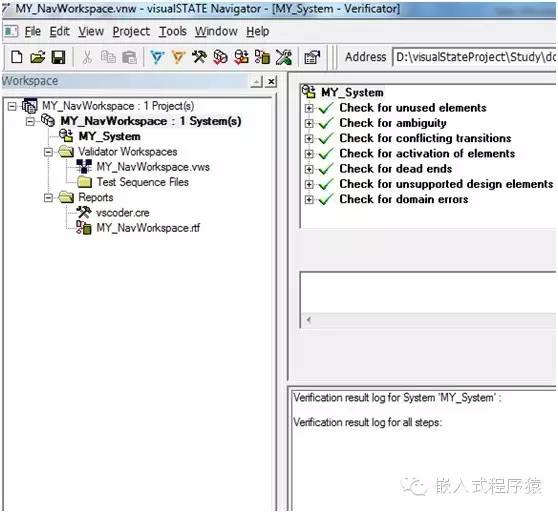Click the MY_NavWorkspace.vws validator icon
The height and width of the screenshot is (513, 558).
84,166
